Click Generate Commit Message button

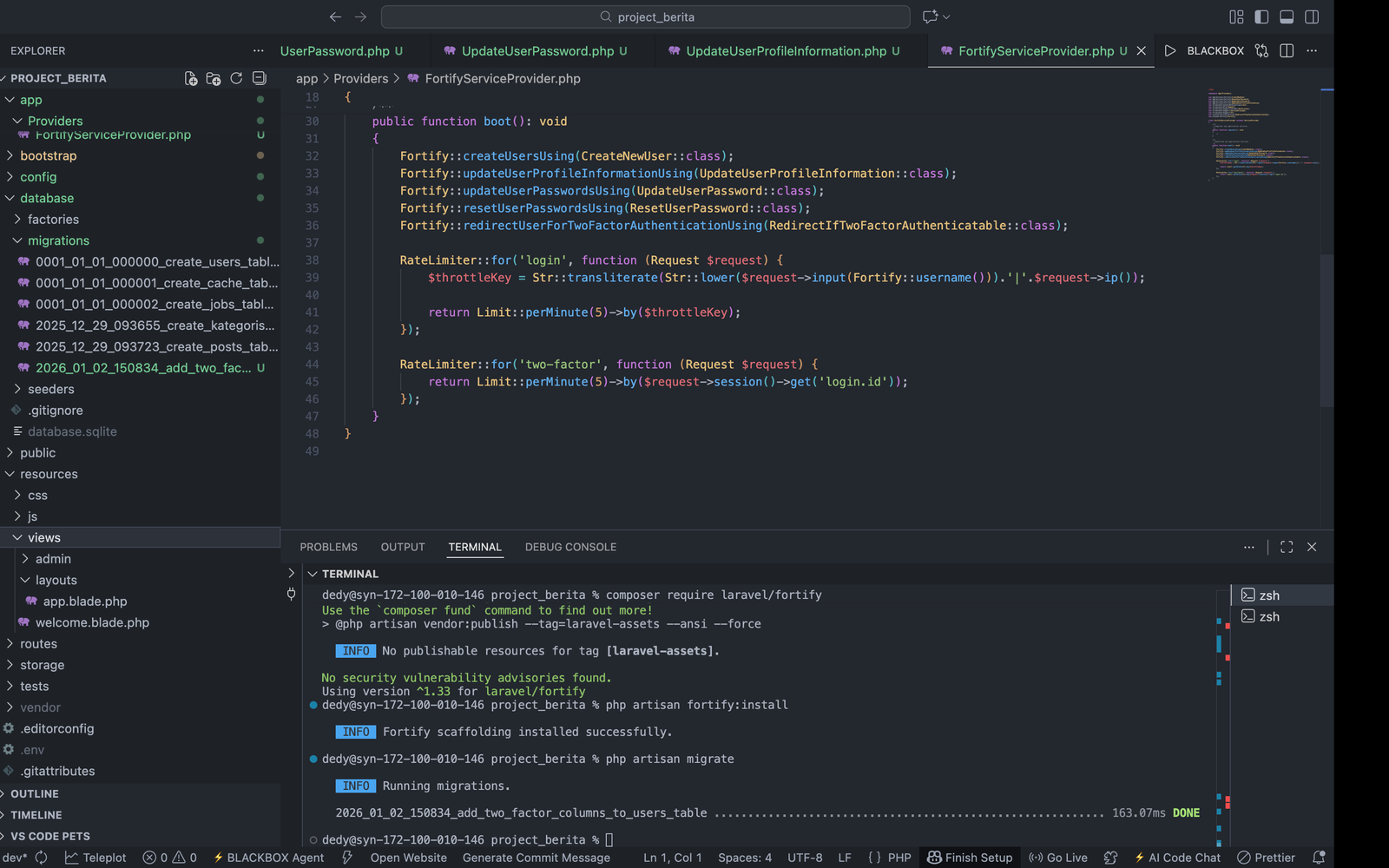(536, 858)
